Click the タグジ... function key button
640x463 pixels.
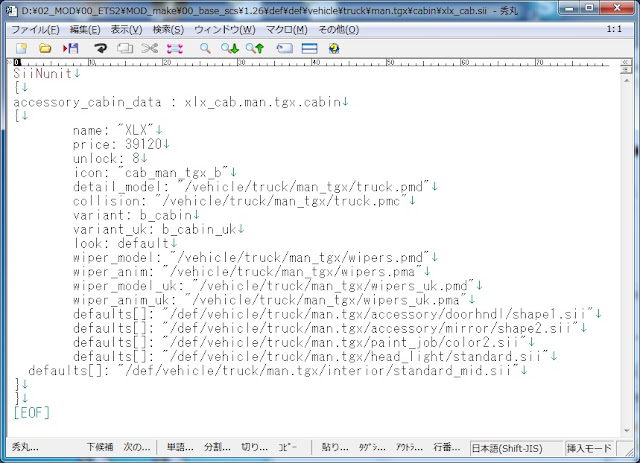coord(372,447)
